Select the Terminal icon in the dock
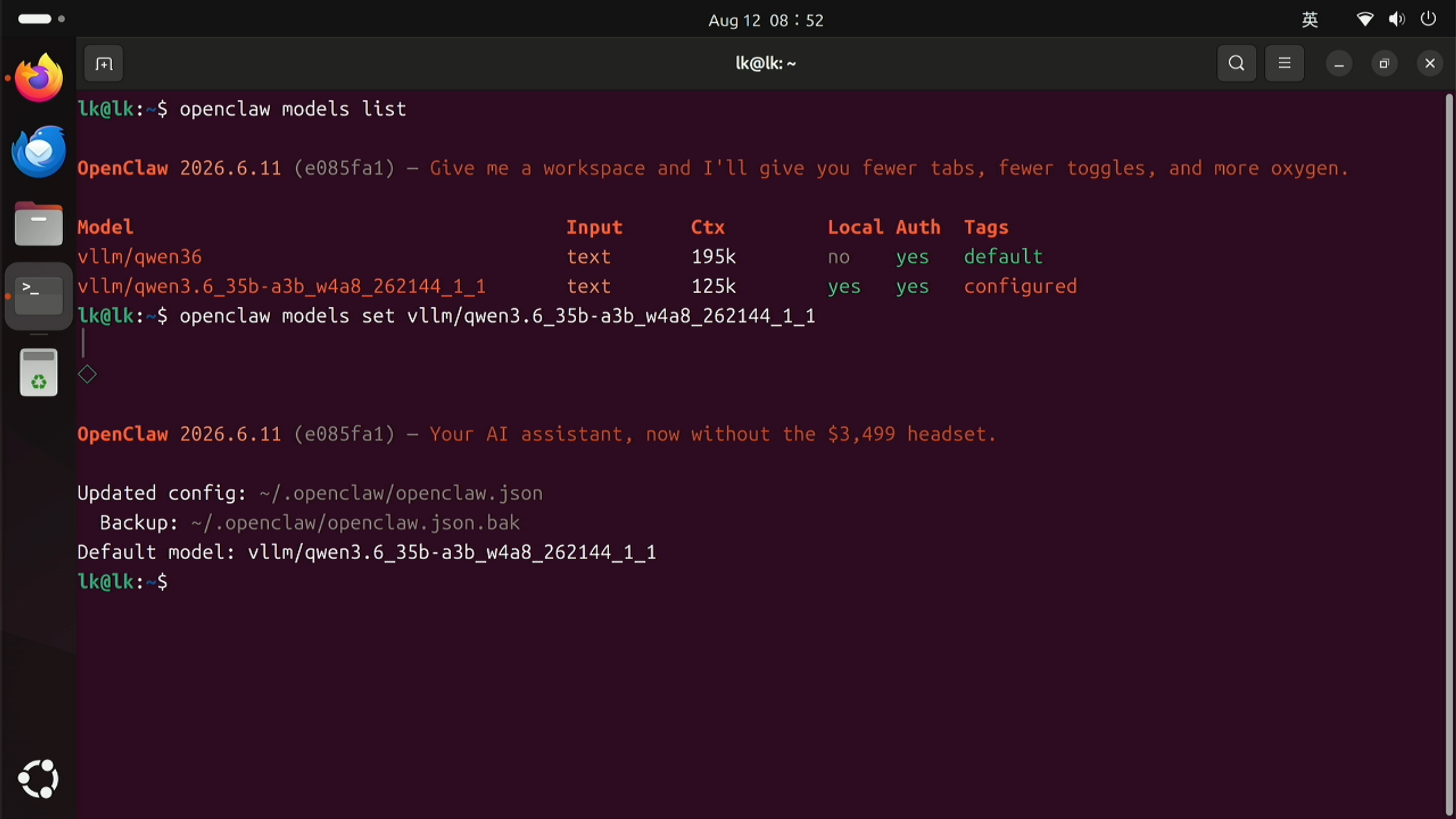Screen dimensions: 1456x819 pos(38,296)
